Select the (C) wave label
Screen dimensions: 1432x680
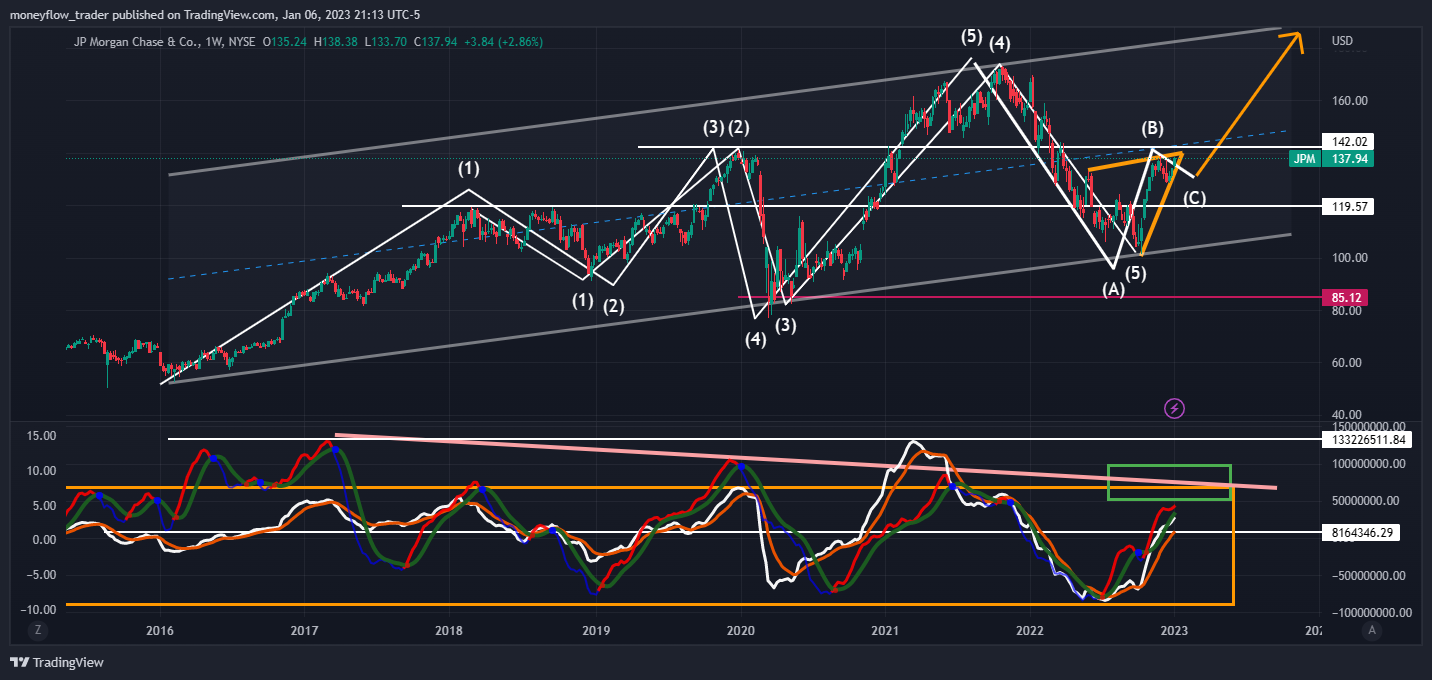1194,198
